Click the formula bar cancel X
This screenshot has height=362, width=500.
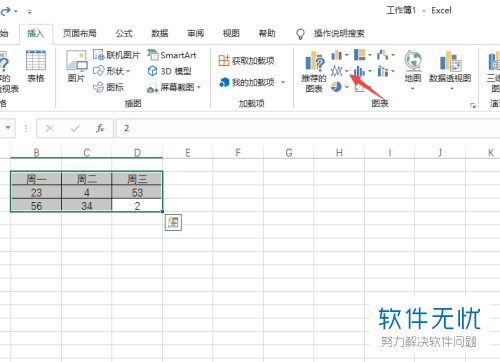click(x=50, y=128)
